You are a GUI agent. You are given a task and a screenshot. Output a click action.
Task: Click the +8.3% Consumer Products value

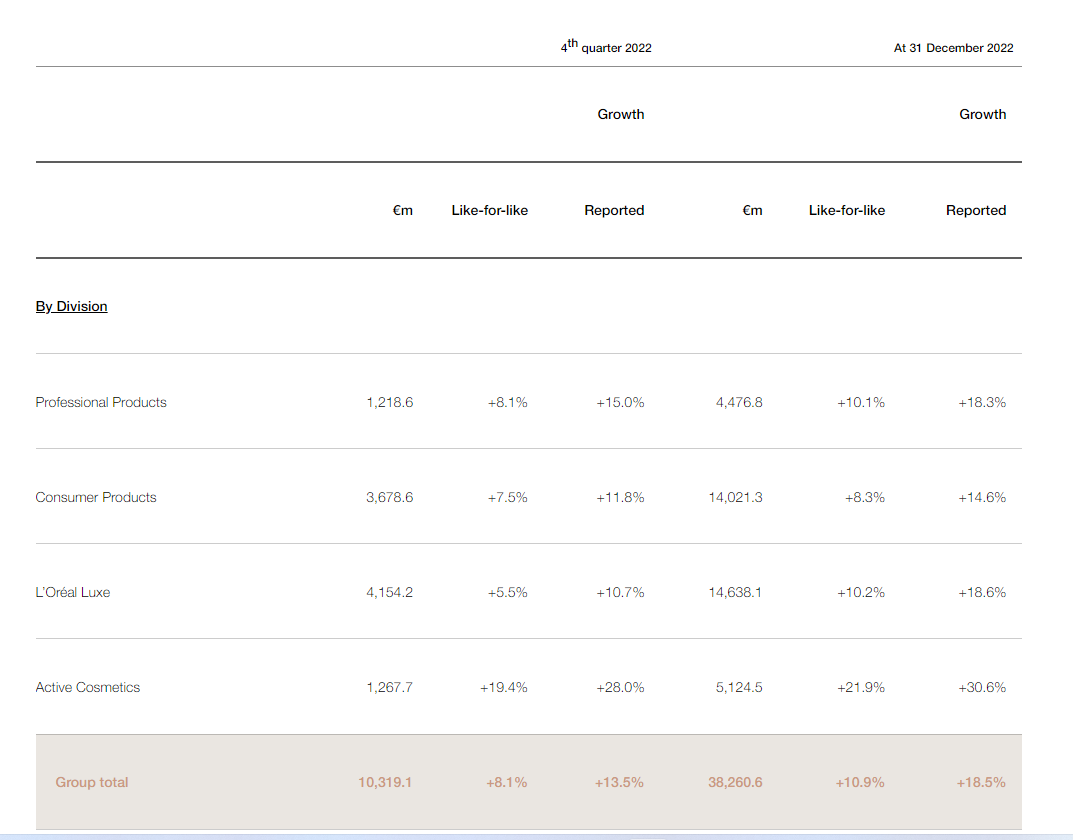pyautogui.click(x=865, y=497)
